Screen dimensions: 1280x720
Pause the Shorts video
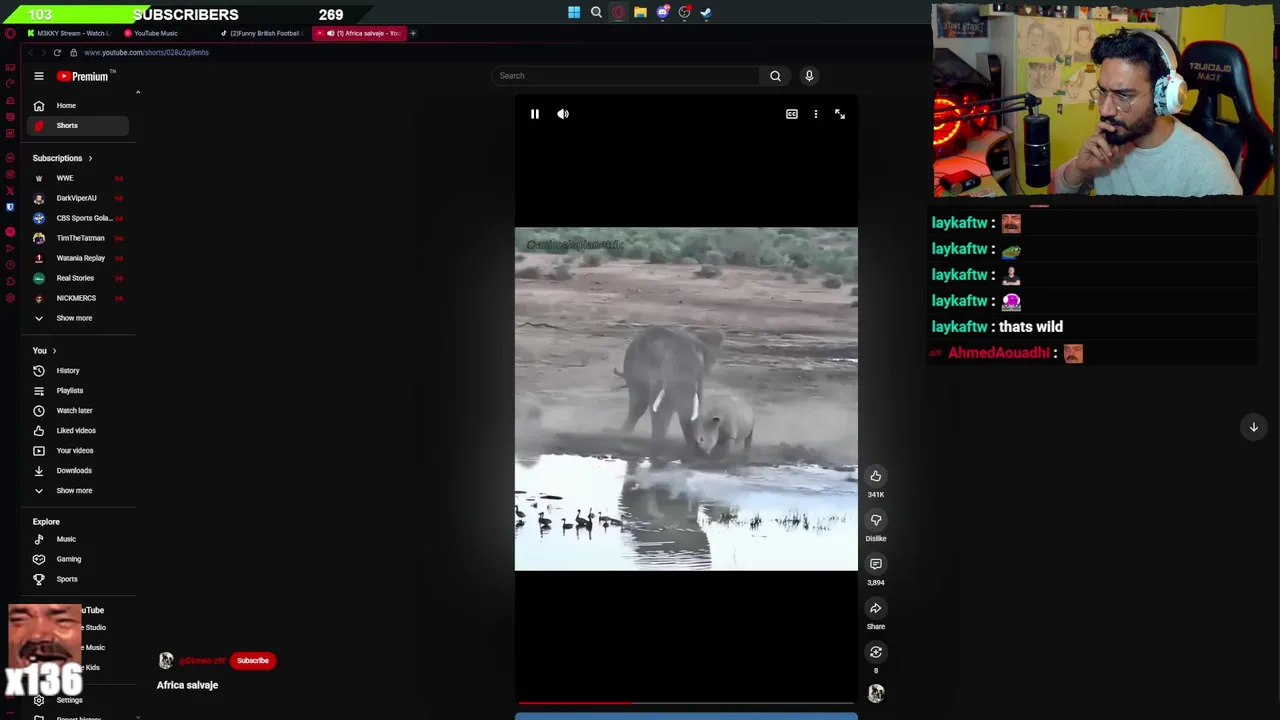[x=535, y=114]
